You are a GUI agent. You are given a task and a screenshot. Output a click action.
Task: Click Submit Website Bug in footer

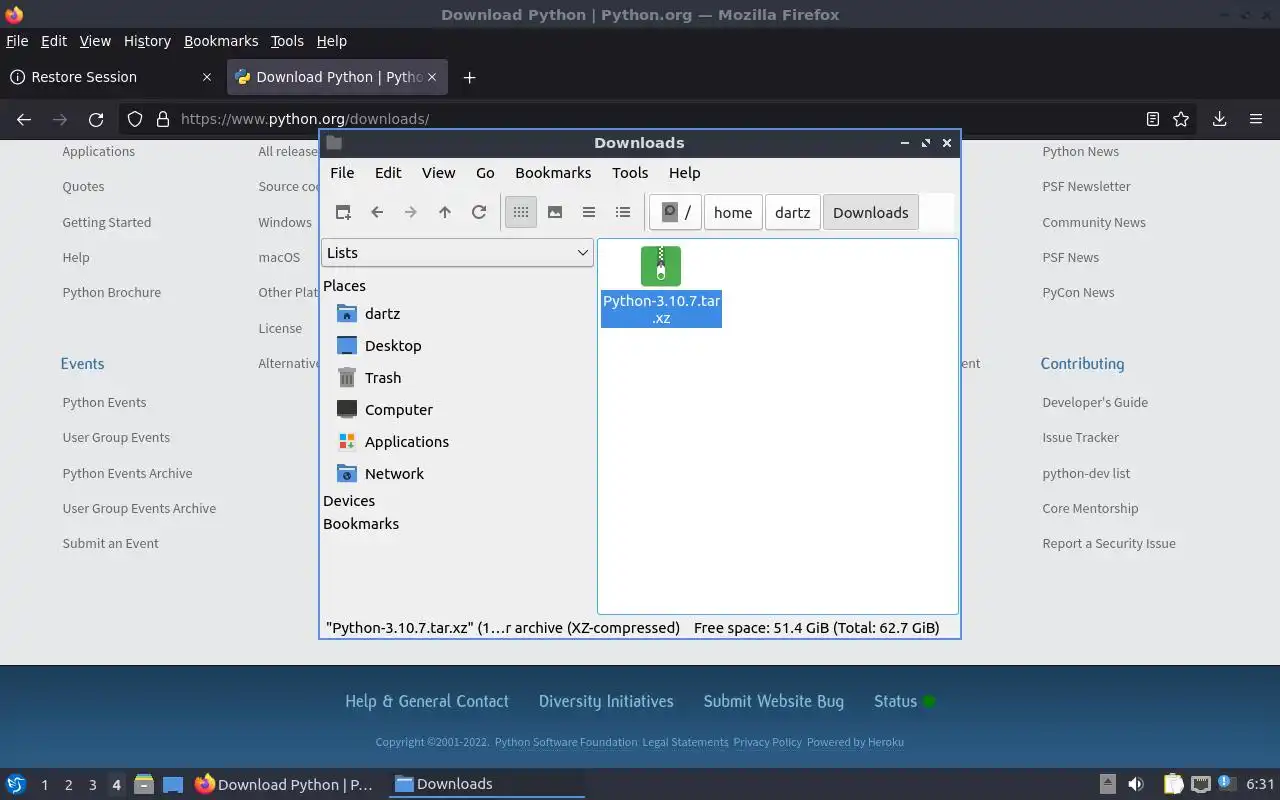point(773,701)
